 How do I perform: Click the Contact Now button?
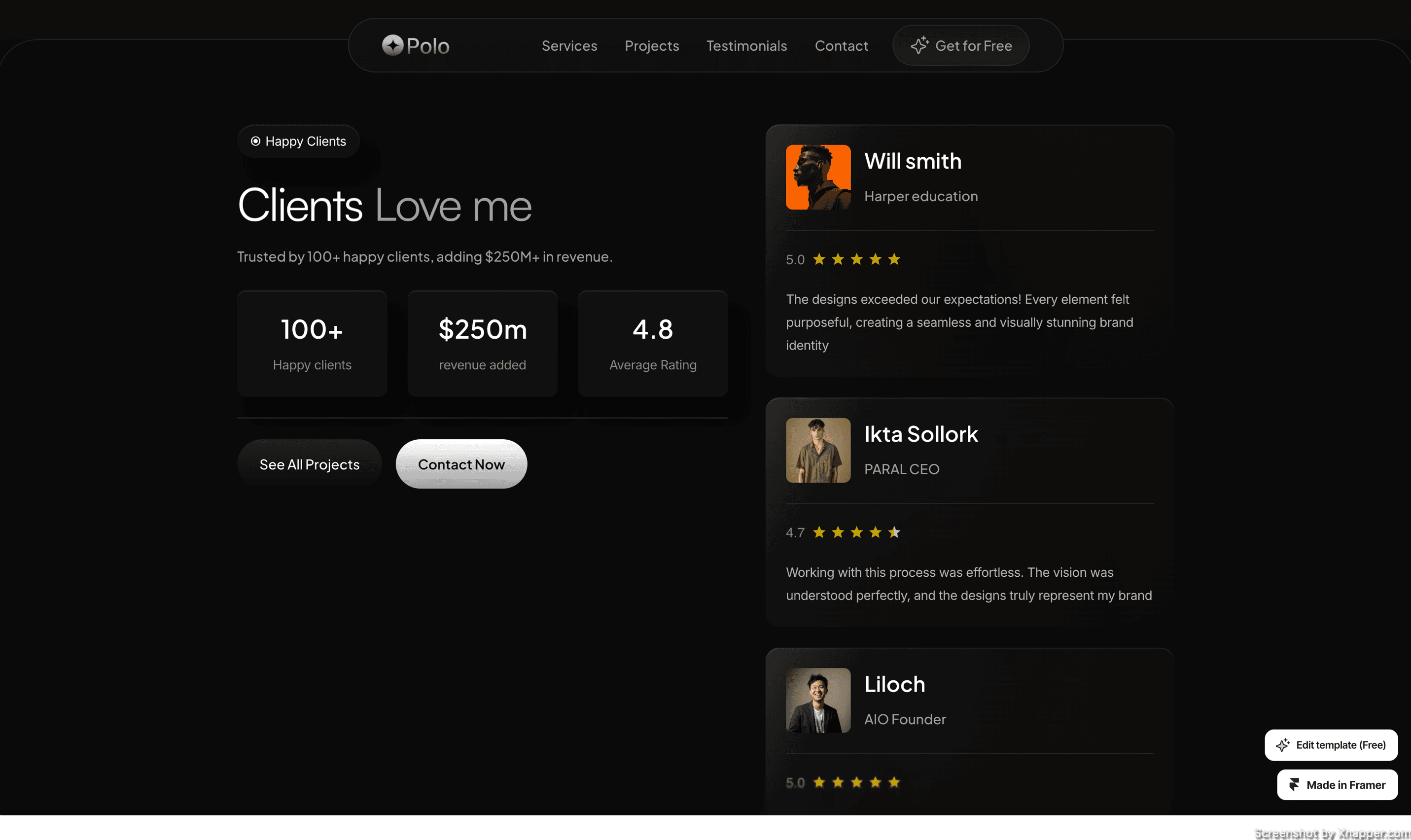(x=461, y=464)
